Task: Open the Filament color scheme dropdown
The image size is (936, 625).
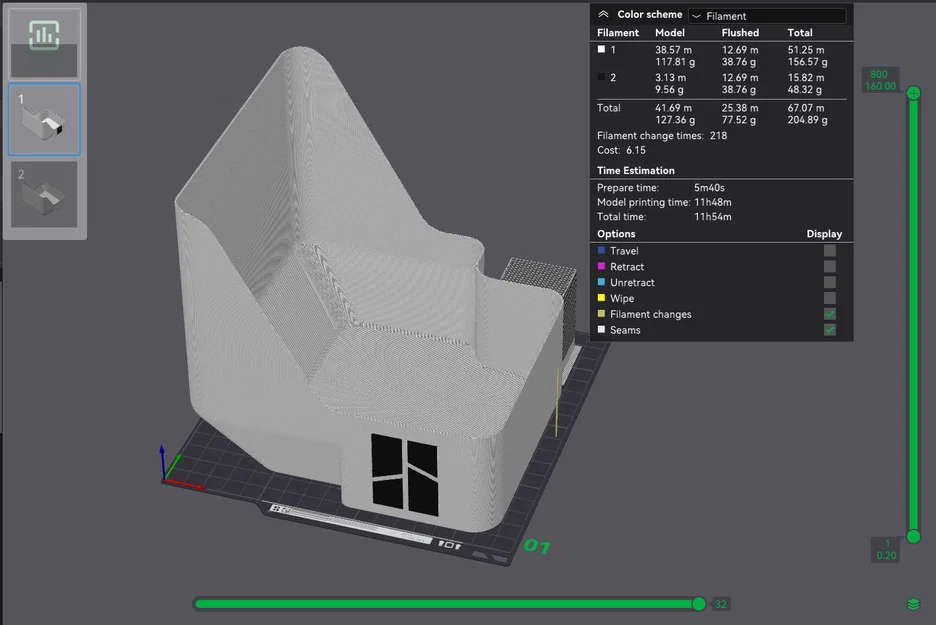Action: pyautogui.click(x=767, y=16)
